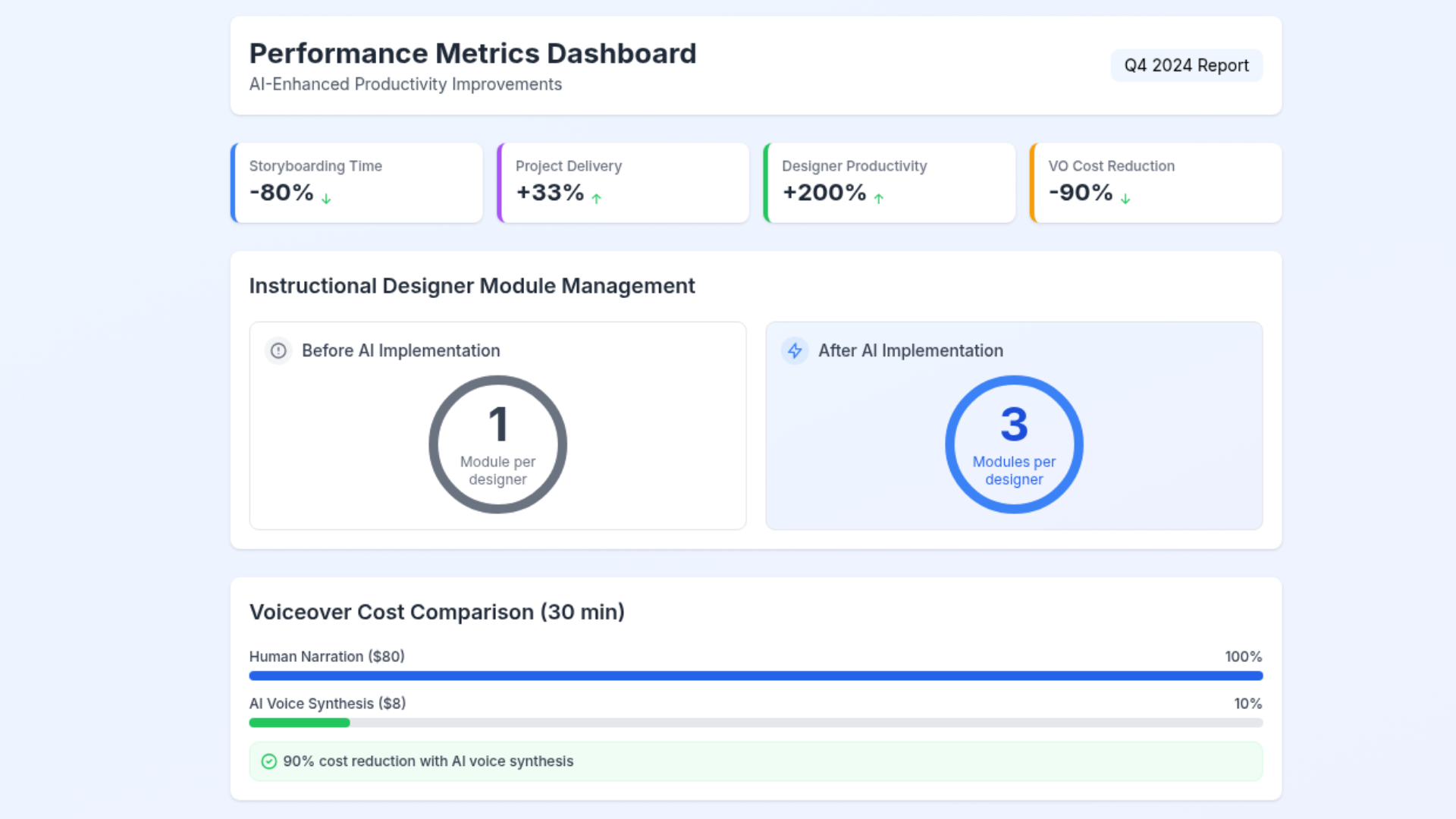The image size is (1456, 819).
Task: Open the Project Delivery metric card
Action: pyautogui.click(x=623, y=183)
